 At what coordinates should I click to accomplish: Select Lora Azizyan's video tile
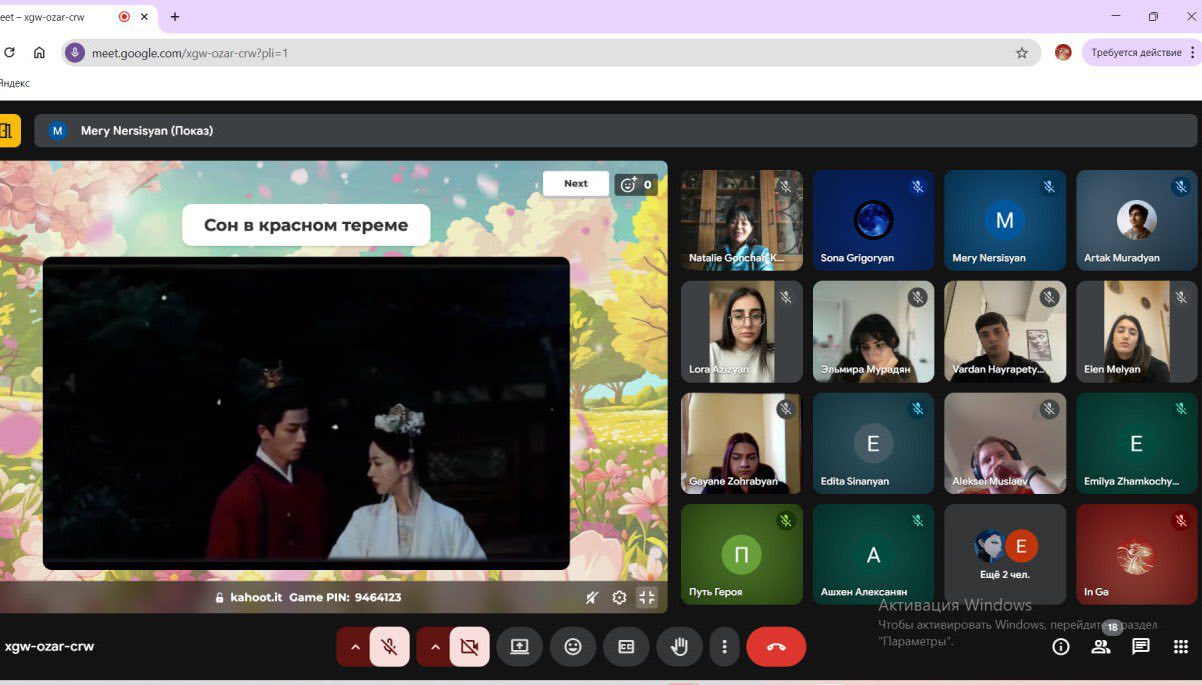[741, 331]
